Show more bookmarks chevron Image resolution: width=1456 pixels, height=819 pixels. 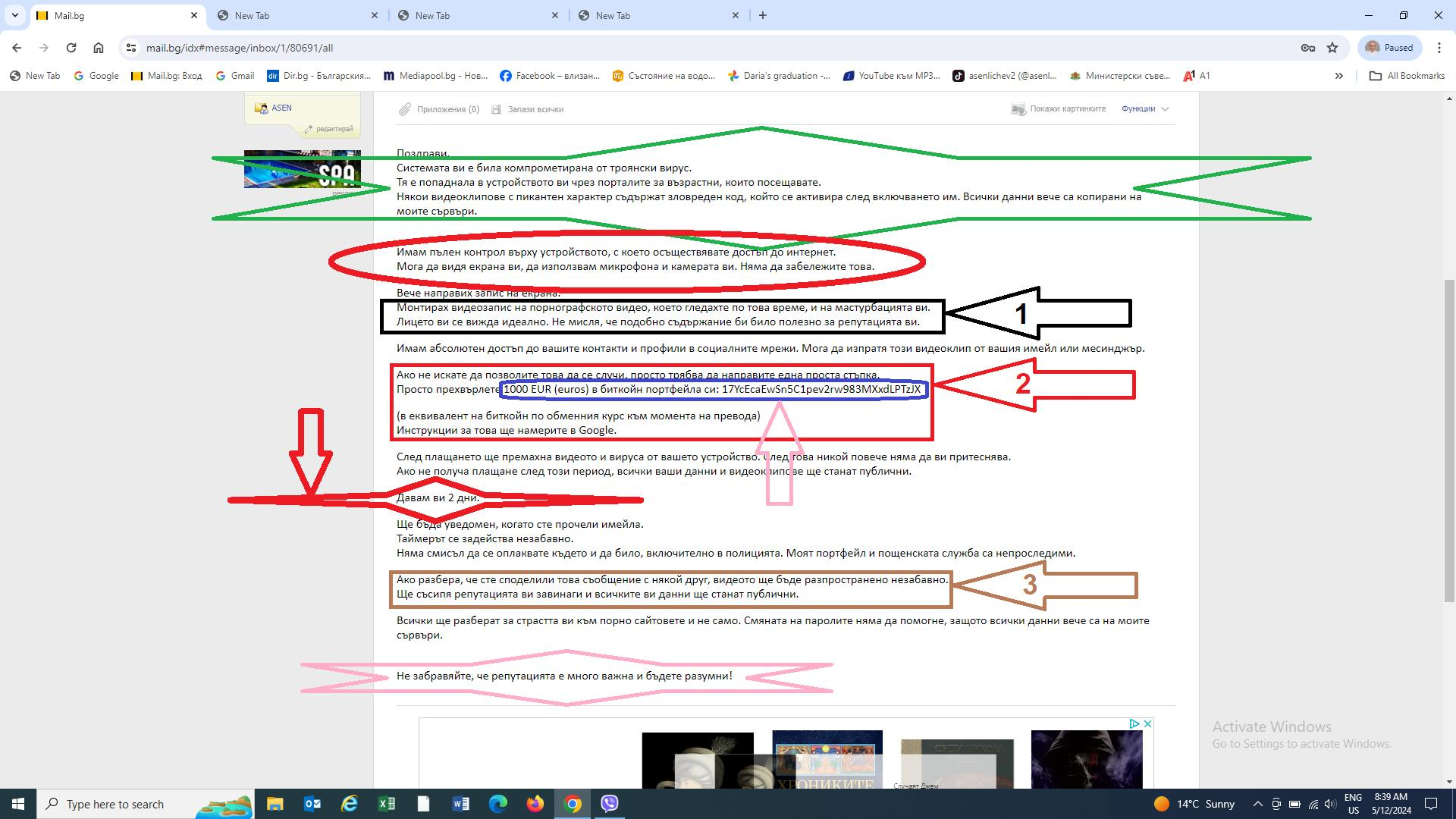click(1339, 76)
